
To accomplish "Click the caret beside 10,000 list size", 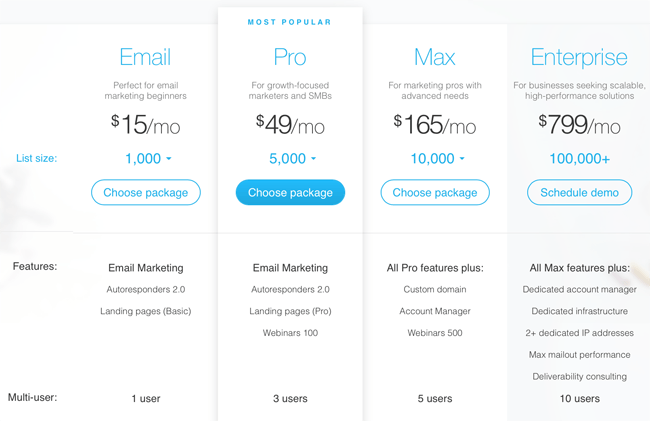I will coord(462,159).
